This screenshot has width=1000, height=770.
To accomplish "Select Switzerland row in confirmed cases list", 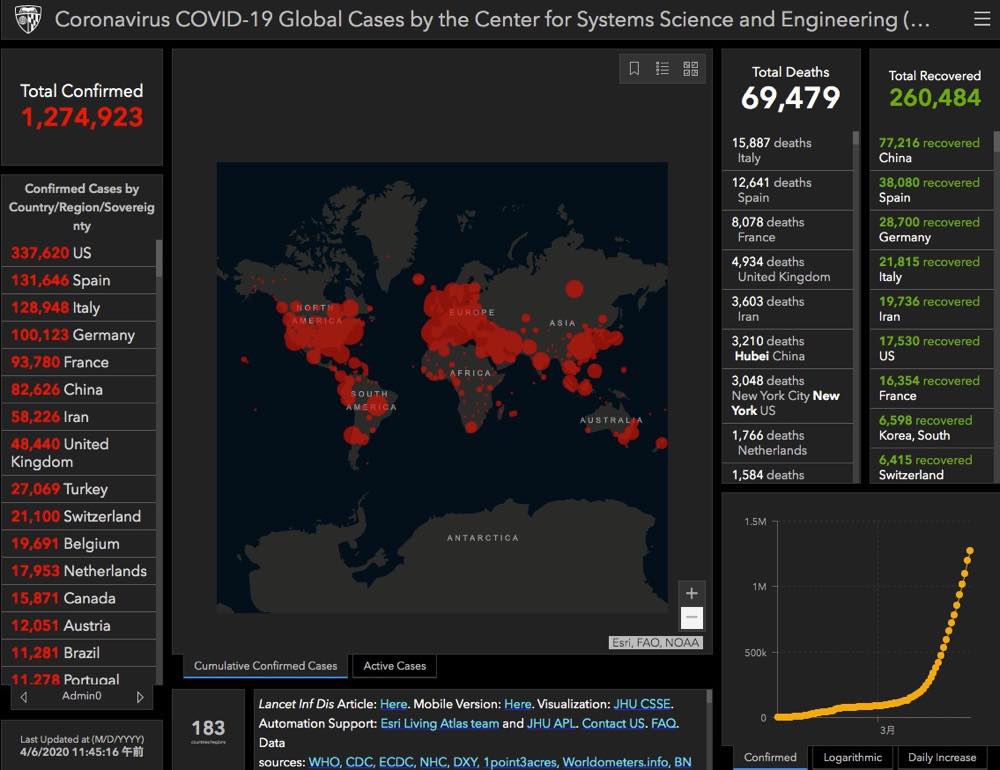I will tap(79, 516).
